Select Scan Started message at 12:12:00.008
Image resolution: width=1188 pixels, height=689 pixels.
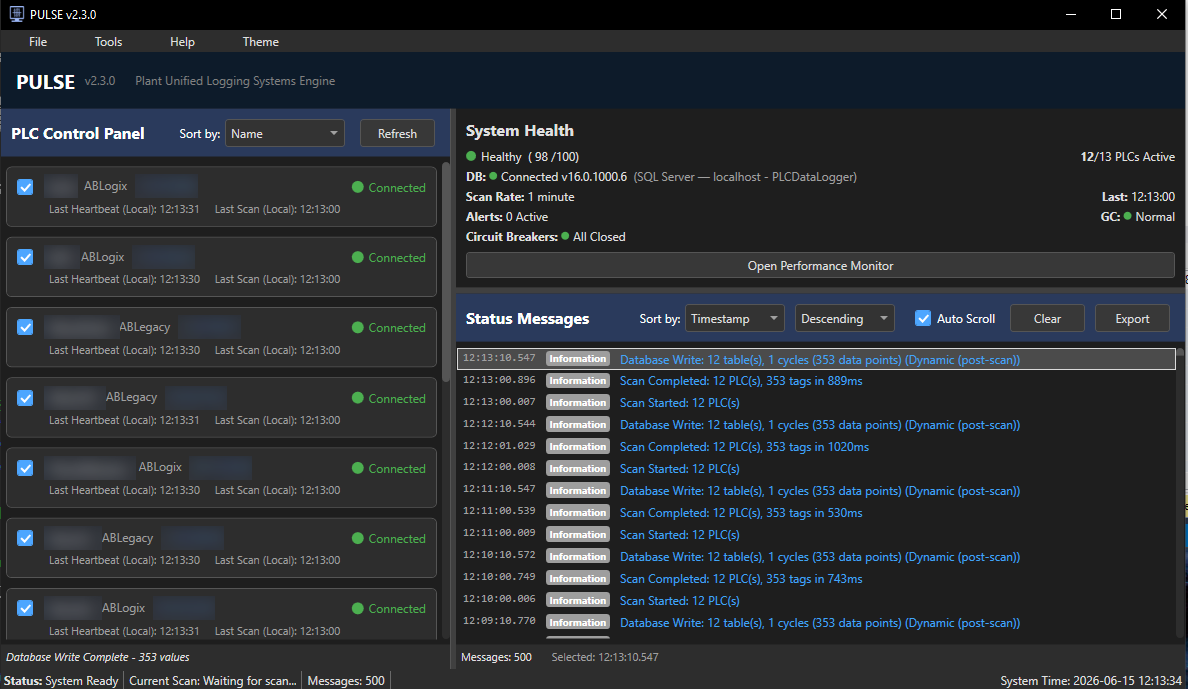816,468
